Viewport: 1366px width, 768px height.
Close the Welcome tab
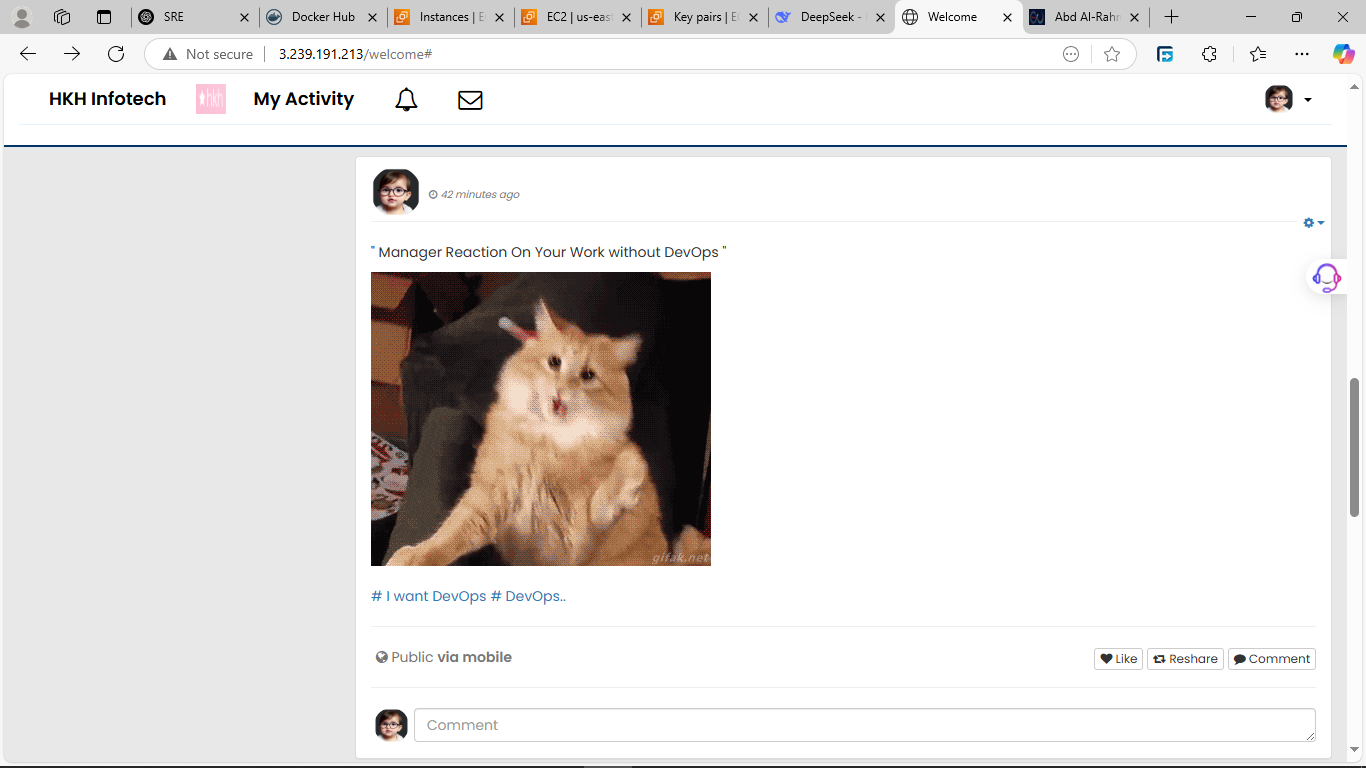click(1007, 17)
